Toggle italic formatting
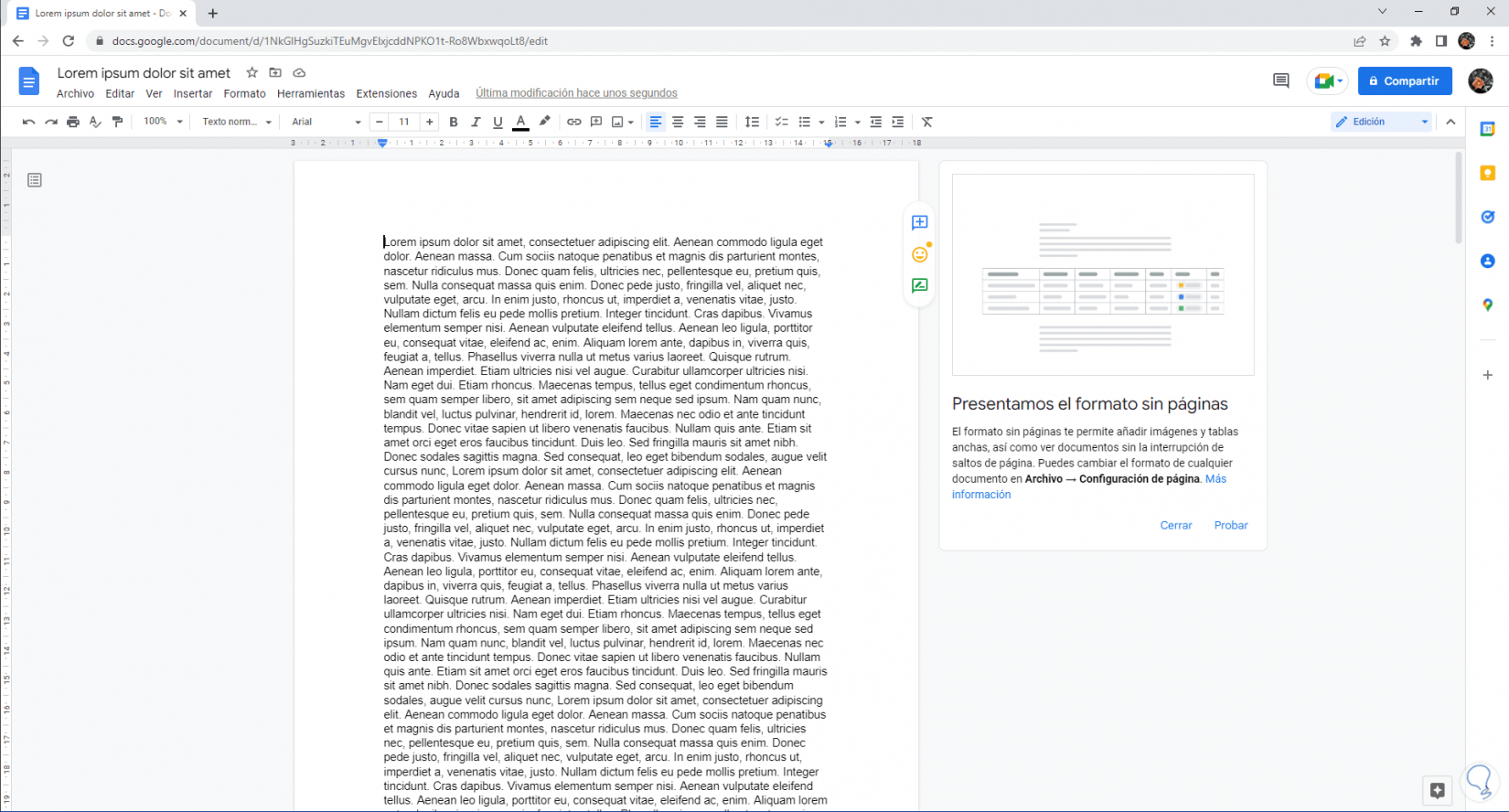 pyautogui.click(x=476, y=122)
